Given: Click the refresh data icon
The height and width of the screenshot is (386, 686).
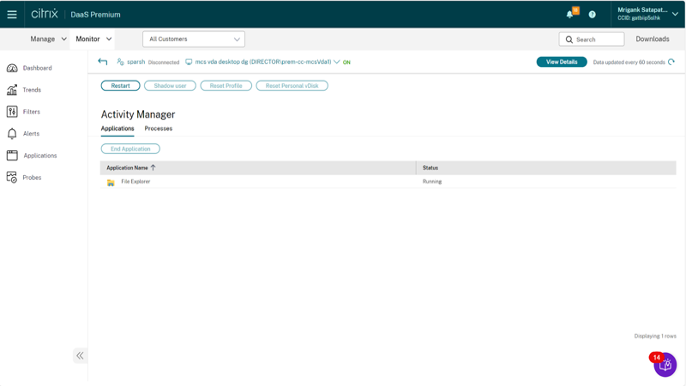Looking at the screenshot, I should pyautogui.click(x=672, y=62).
